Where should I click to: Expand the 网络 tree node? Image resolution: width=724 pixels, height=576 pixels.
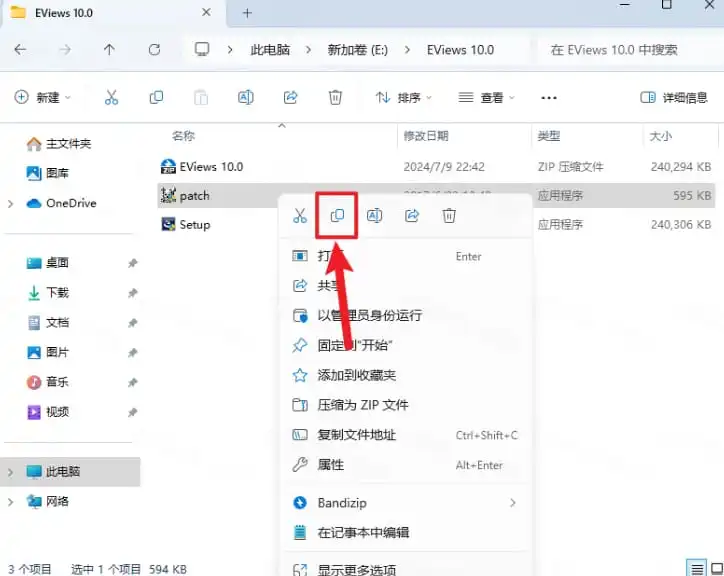pyautogui.click(x=11, y=502)
